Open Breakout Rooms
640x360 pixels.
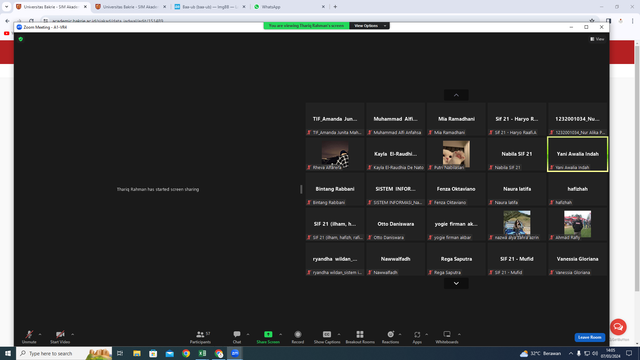(360, 337)
